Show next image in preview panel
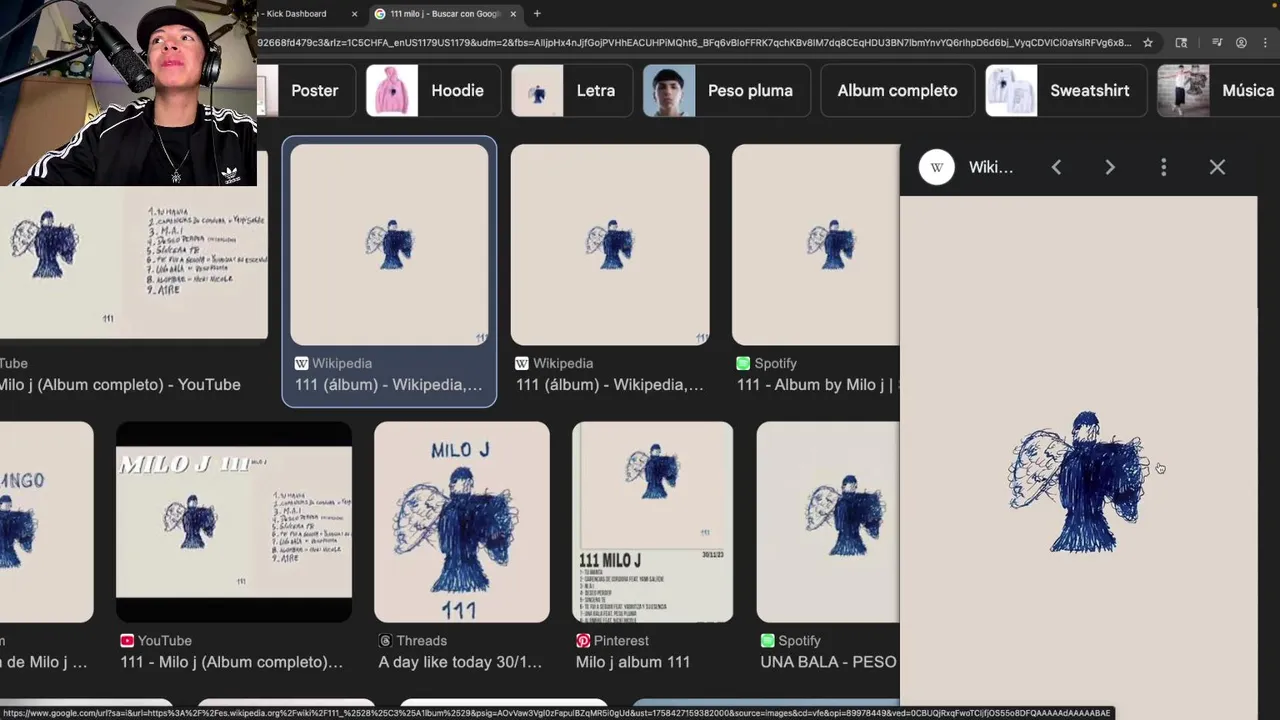Screen dimensions: 1280x720 1110,167
